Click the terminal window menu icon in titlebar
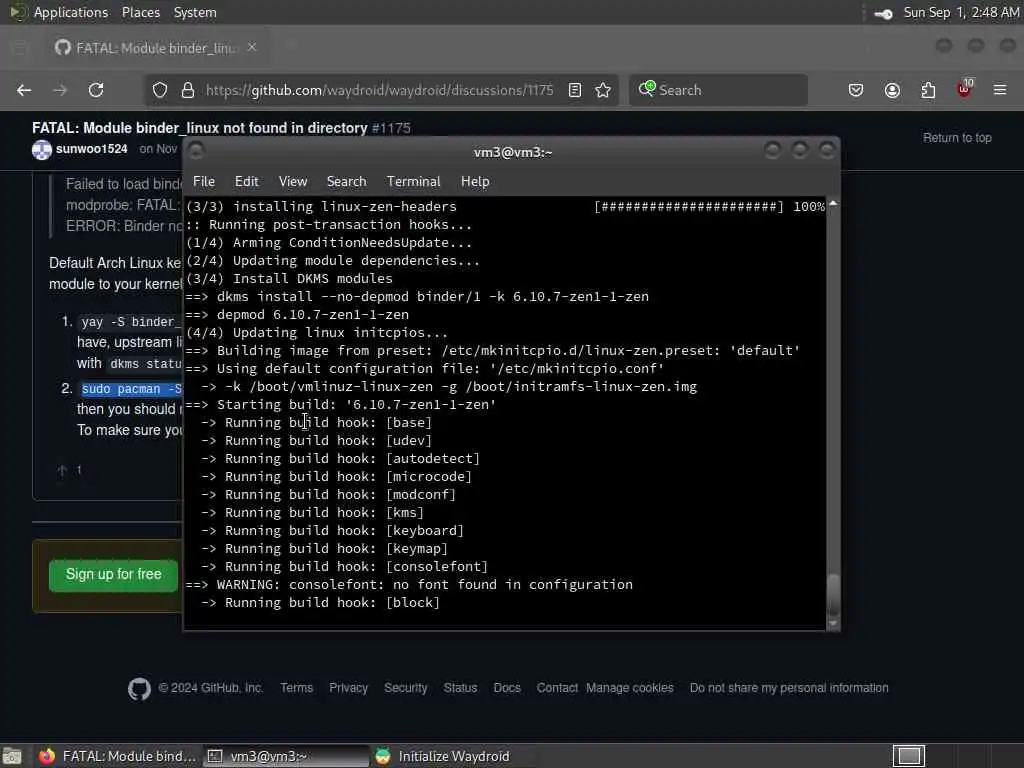The height and width of the screenshot is (768, 1024). (196, 152)
